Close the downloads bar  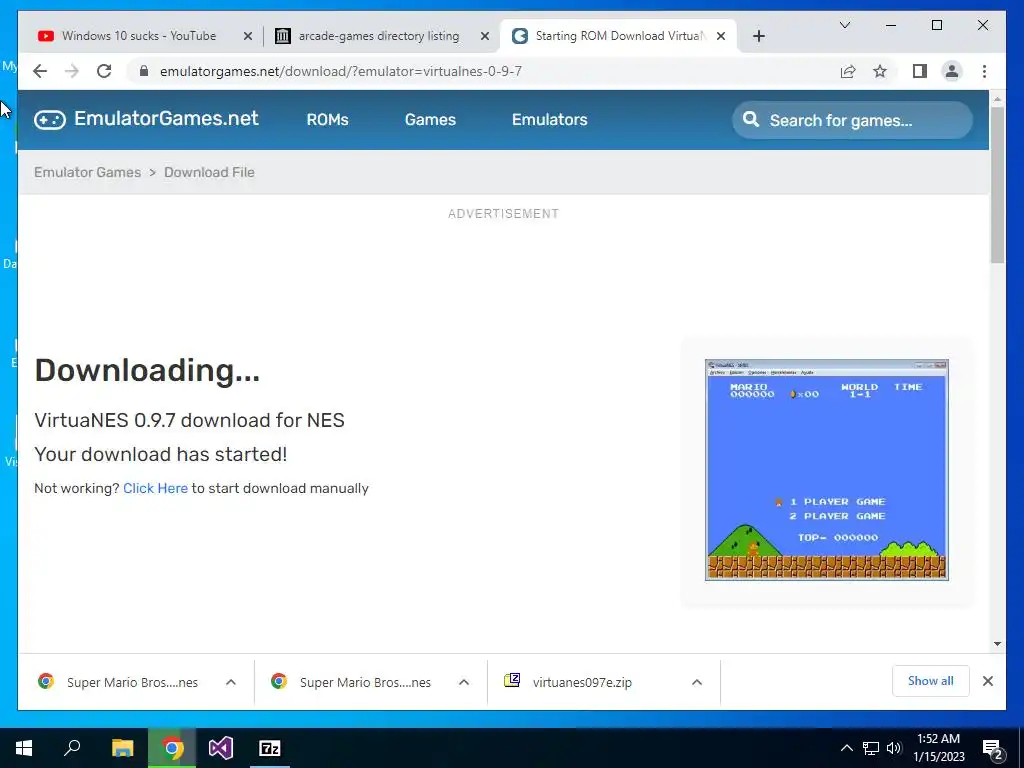coord(987,681)
